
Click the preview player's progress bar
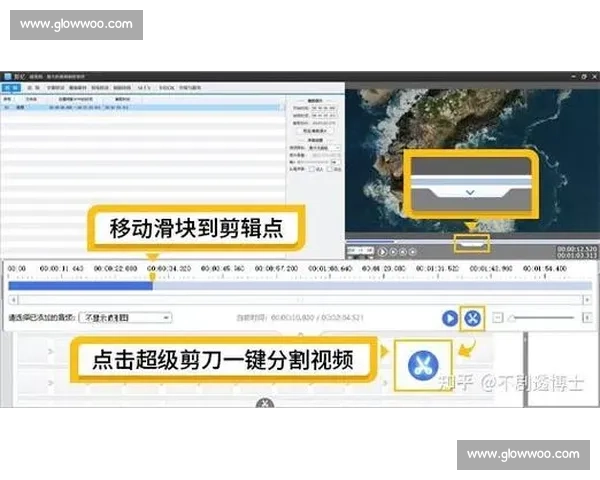click(x=471, y=242)
